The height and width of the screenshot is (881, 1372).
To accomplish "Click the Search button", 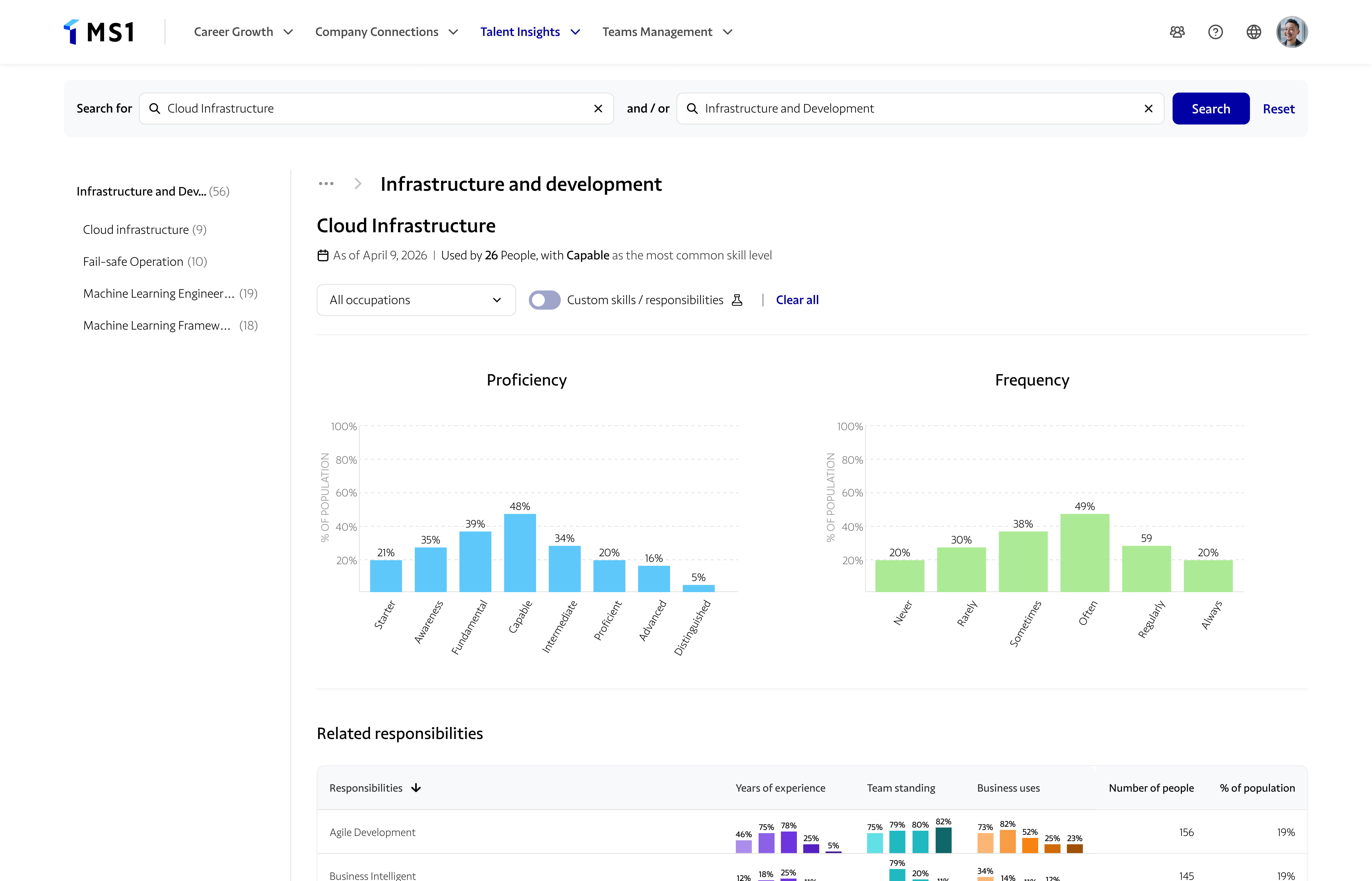I will click(x=1211, y=109).
